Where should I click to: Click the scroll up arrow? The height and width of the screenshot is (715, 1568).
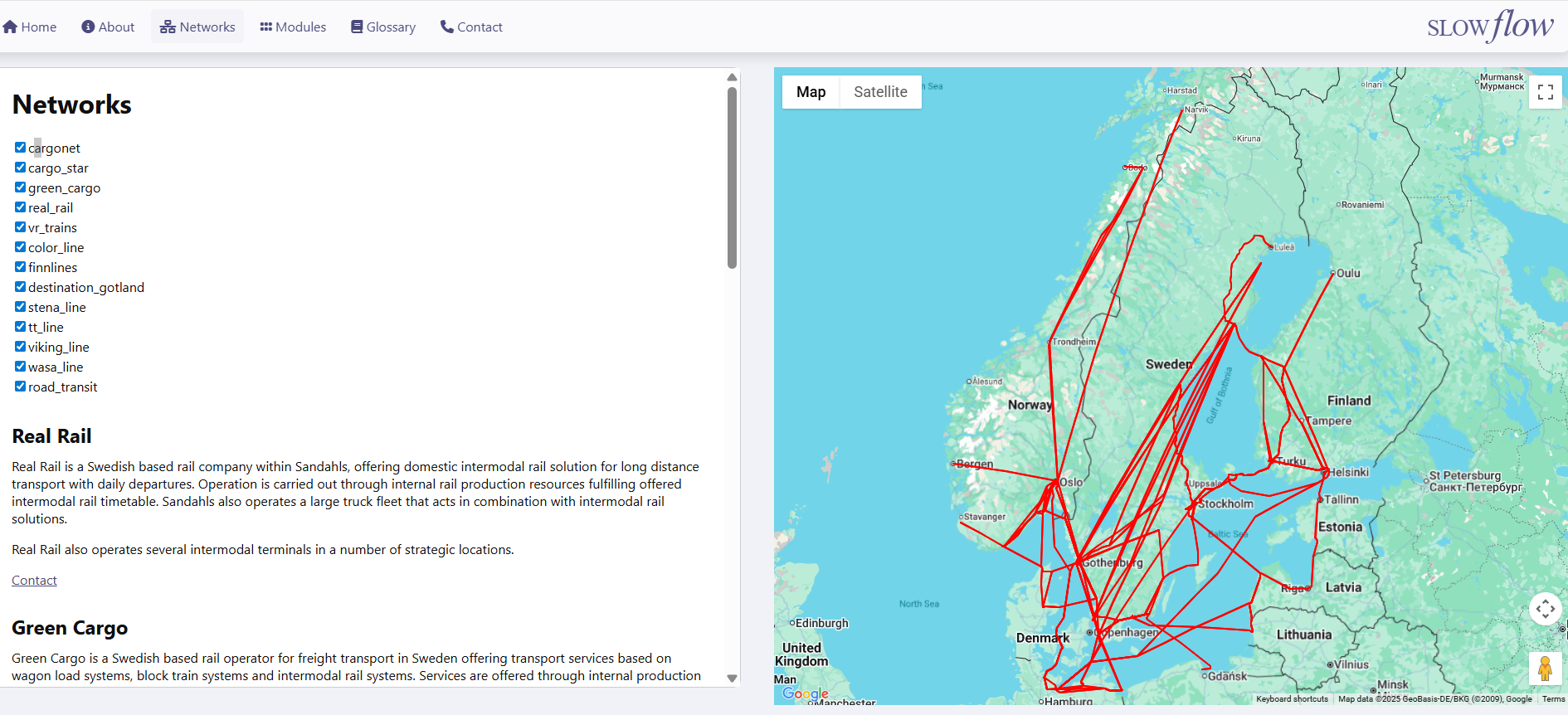click(x=732, y=77)
